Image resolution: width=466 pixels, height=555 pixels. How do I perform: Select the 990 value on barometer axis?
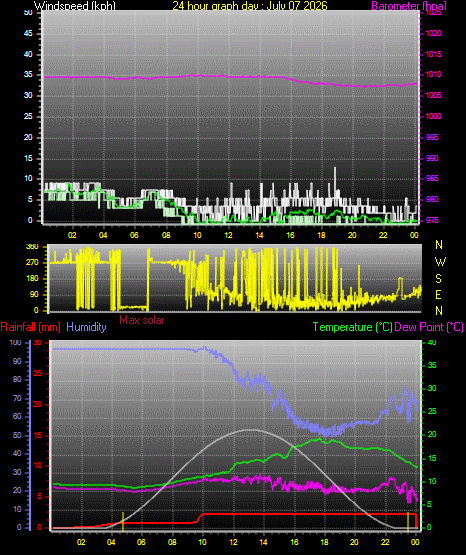pos(432,158)
